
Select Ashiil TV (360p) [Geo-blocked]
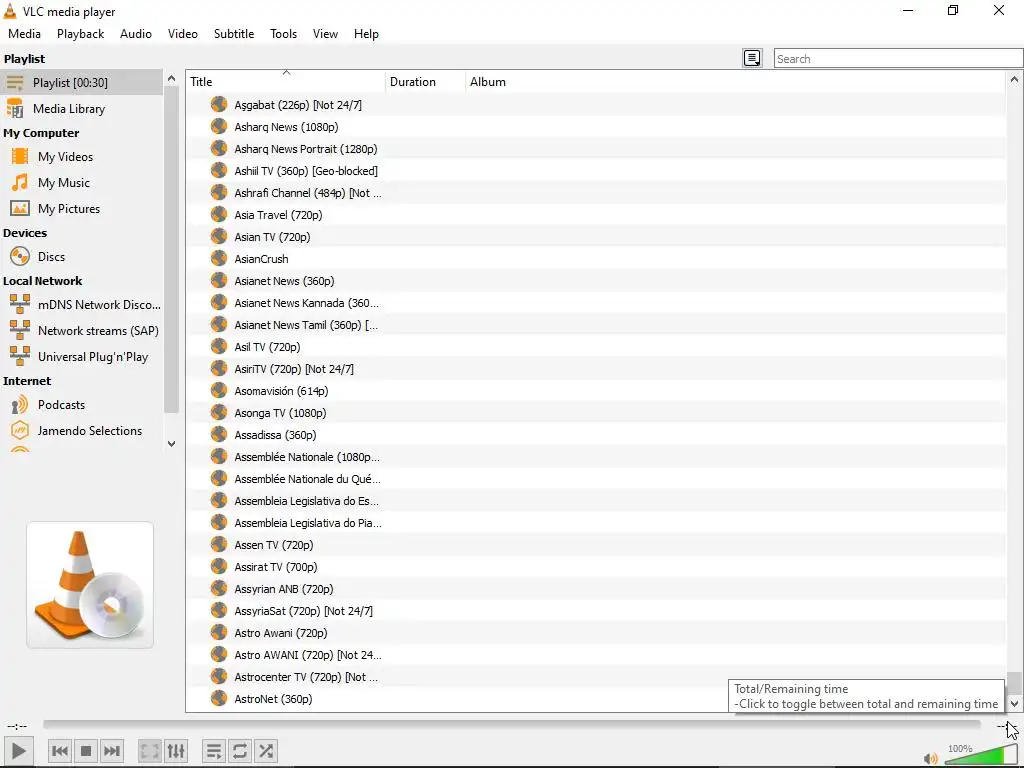306,171
